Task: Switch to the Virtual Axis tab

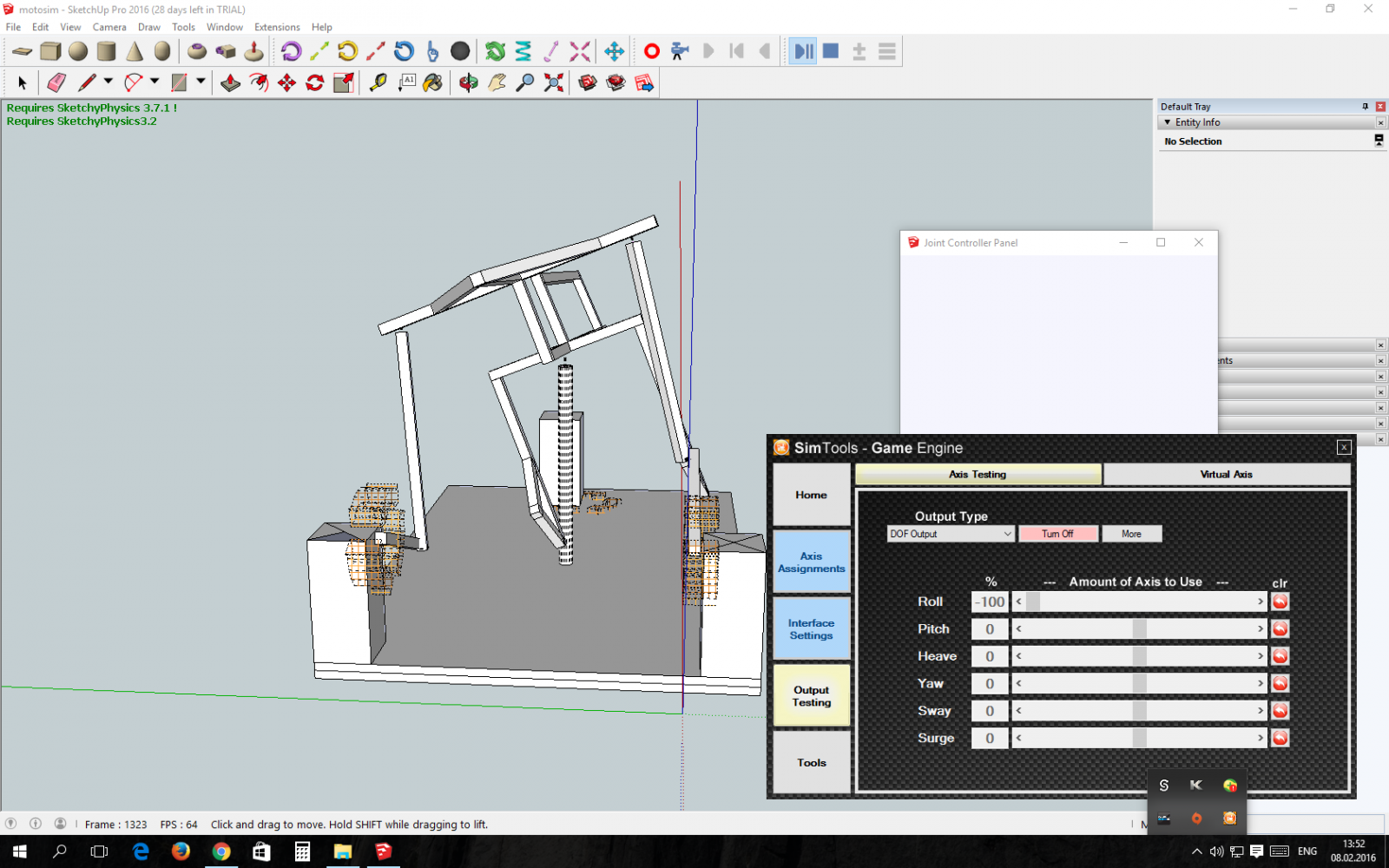Action: (1226, 475)
